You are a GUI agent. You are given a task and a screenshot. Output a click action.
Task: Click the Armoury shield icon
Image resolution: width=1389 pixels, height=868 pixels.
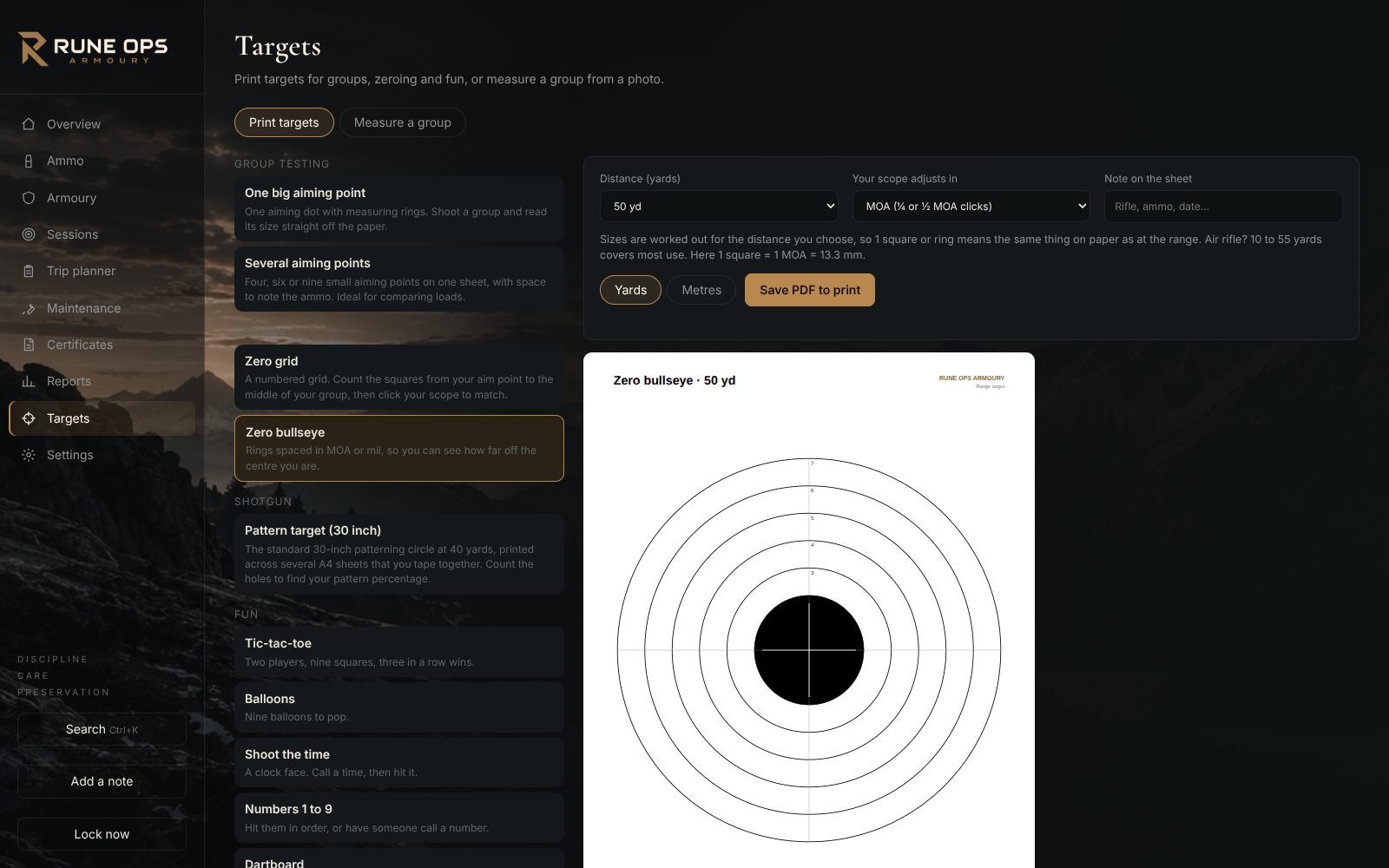[x=29, y=198]
